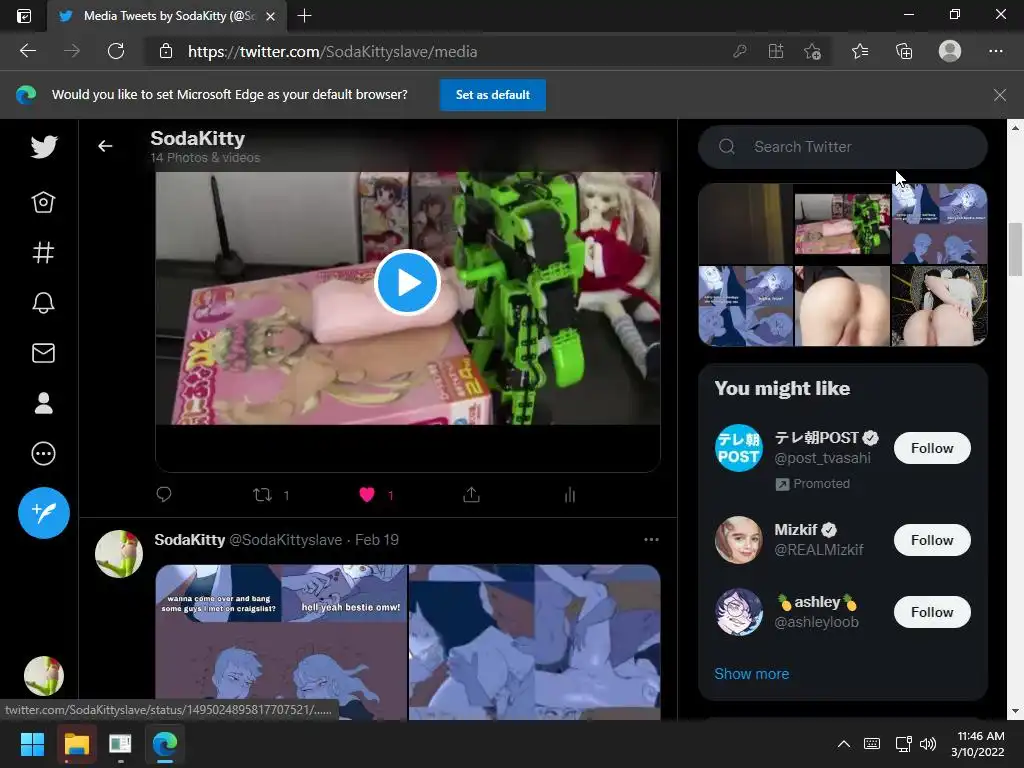Compose a new tweet with feather button
The image size is (1024, 768).
44,513
